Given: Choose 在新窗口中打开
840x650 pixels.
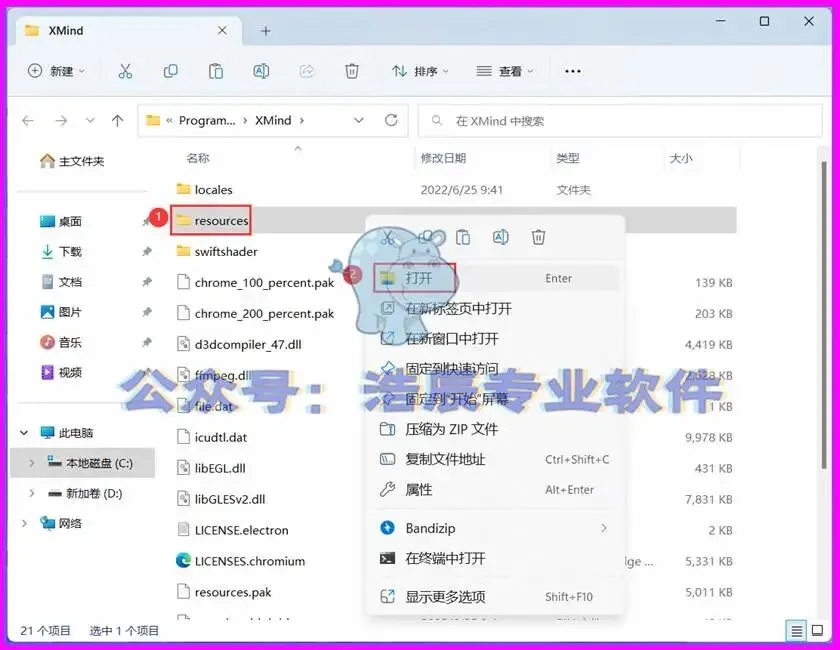Looking at the screenshot, I should tap(496, 339).
